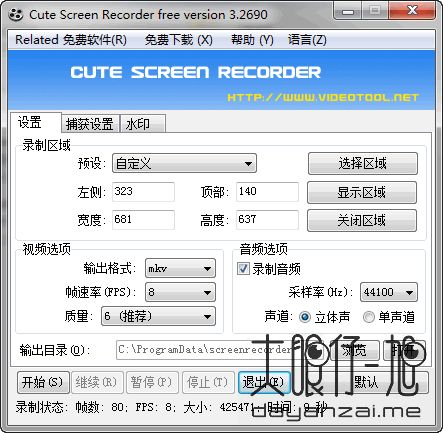The image size is (443, 433).
Task: Click the 暂停 (P) pause button
Action: click(x=152, y=382)
